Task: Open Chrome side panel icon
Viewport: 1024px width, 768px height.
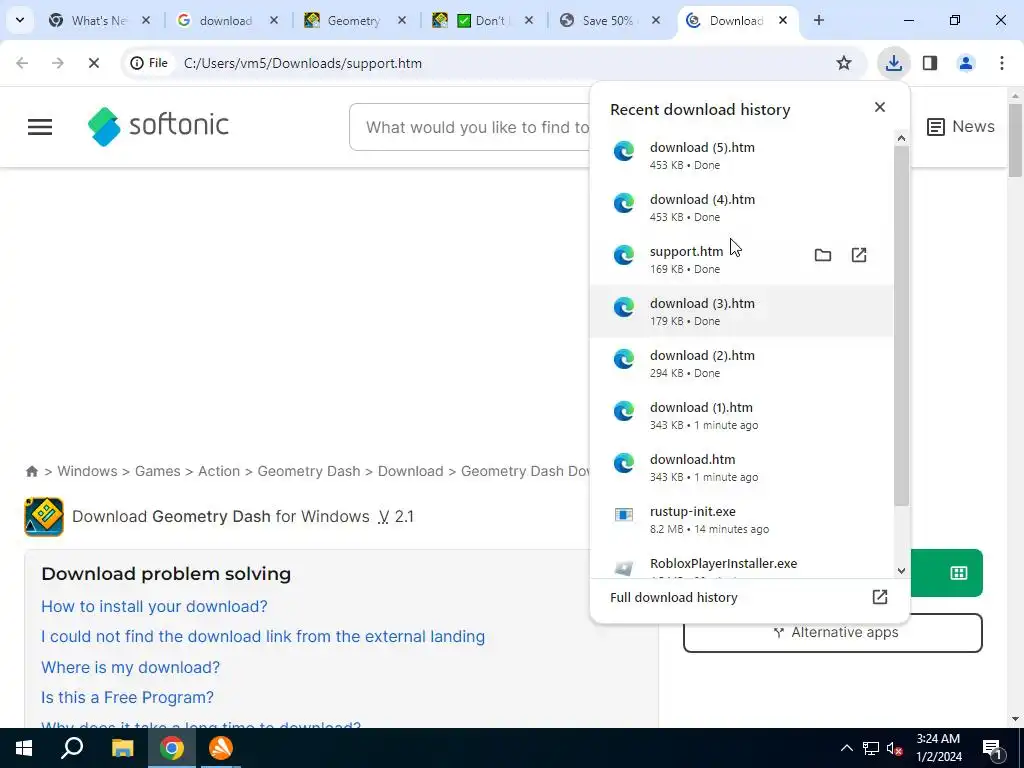Action: point(930,63)
